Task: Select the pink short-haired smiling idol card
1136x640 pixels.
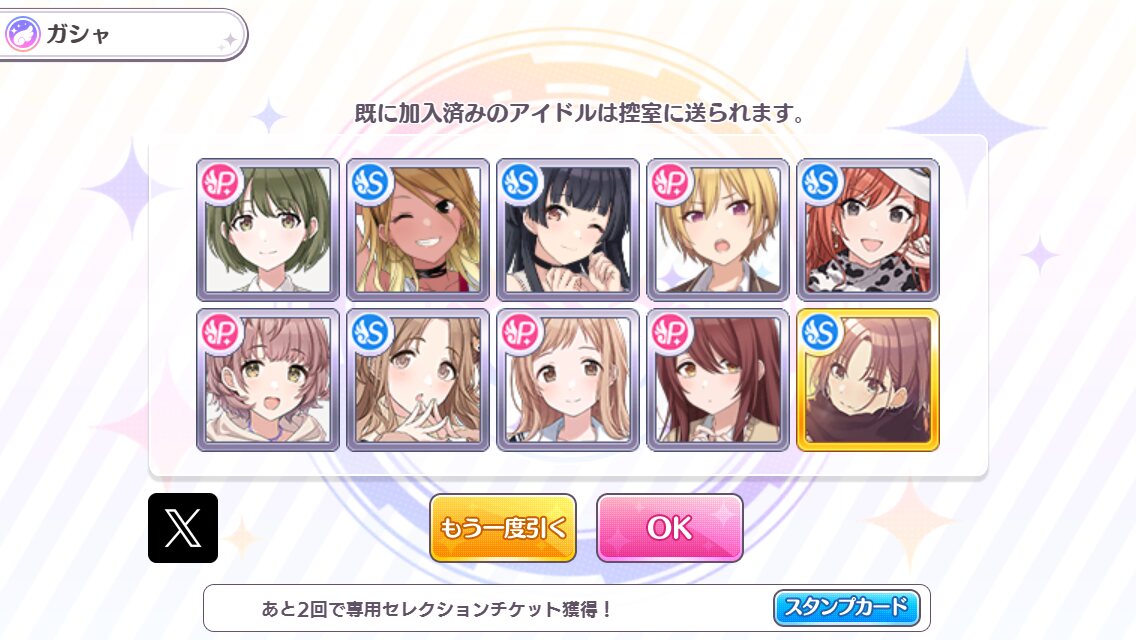Action: pos(268,380)
